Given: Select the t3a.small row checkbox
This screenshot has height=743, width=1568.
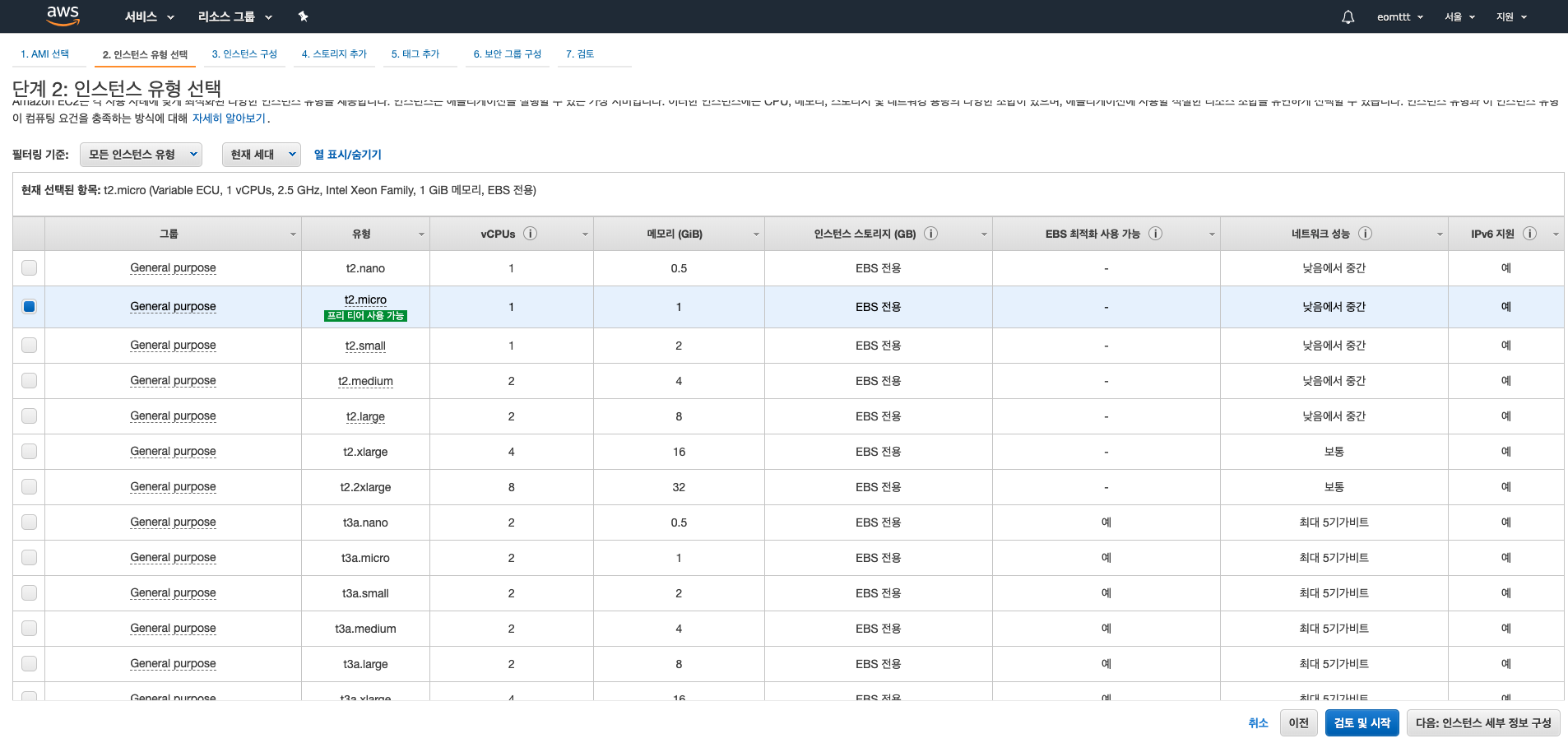Looking at the screenshot, I should [30, 593].
